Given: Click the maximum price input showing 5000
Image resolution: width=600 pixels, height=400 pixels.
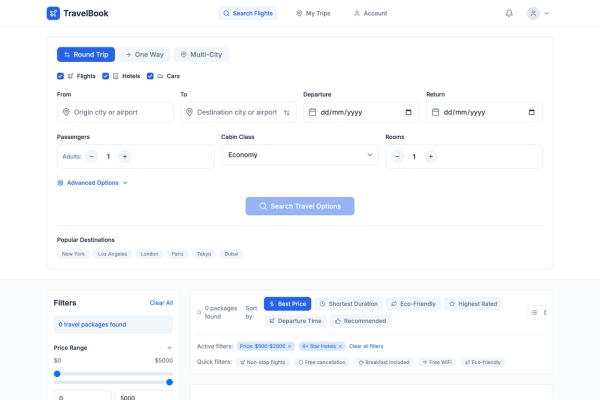Looking at the screenshot, I should pos(144,397).
